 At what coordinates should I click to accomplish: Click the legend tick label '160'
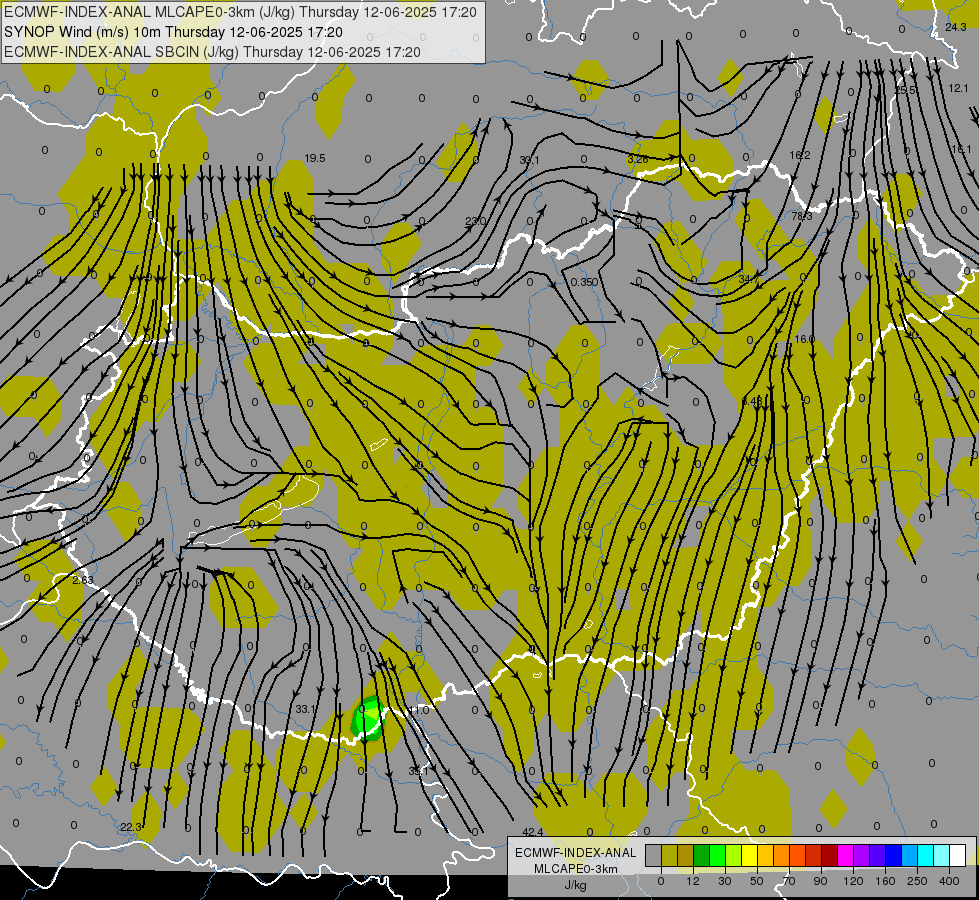tap(885, 881)
